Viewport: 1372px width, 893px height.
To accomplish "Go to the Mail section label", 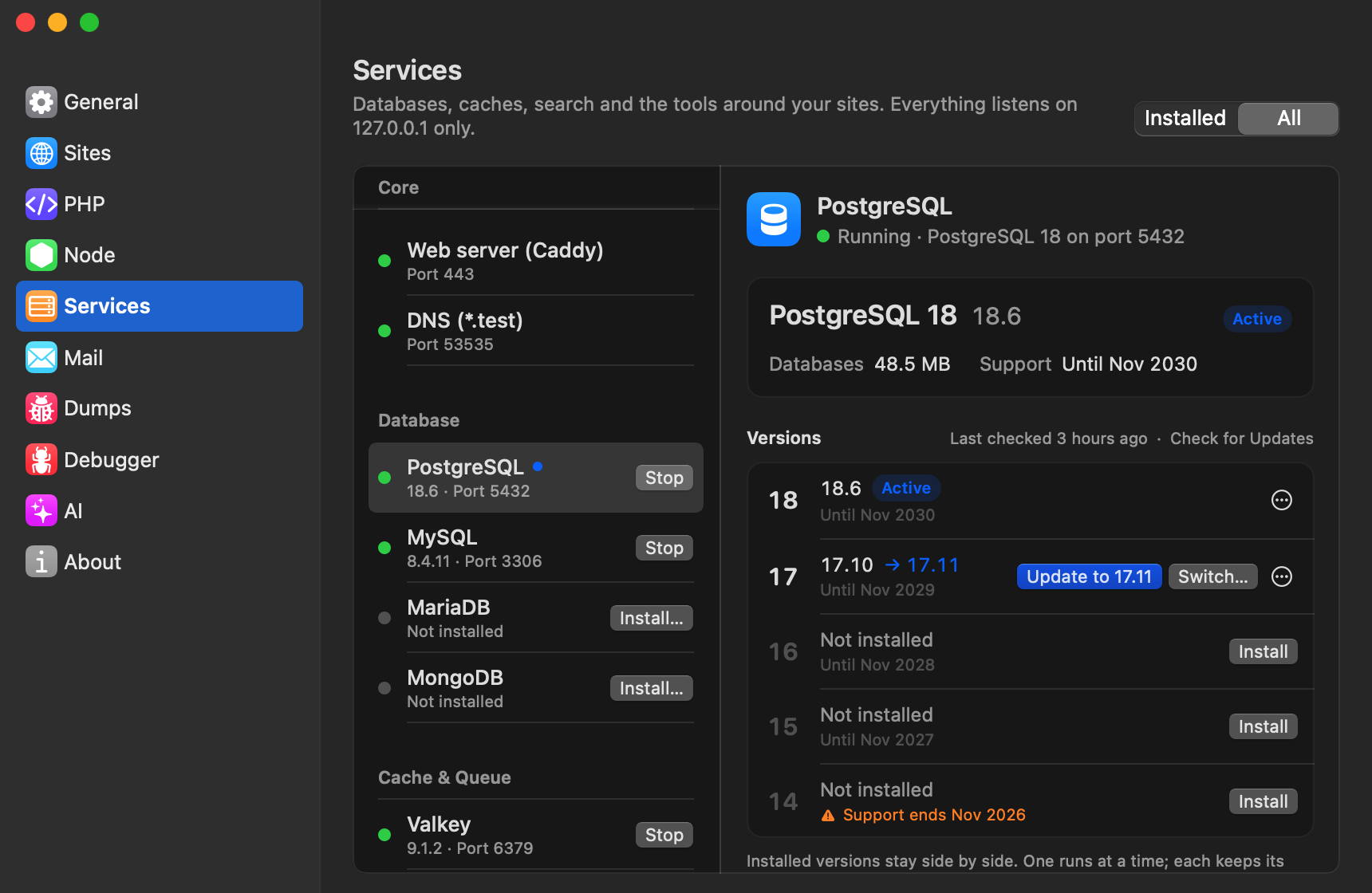I will click(x=84, y=358).
